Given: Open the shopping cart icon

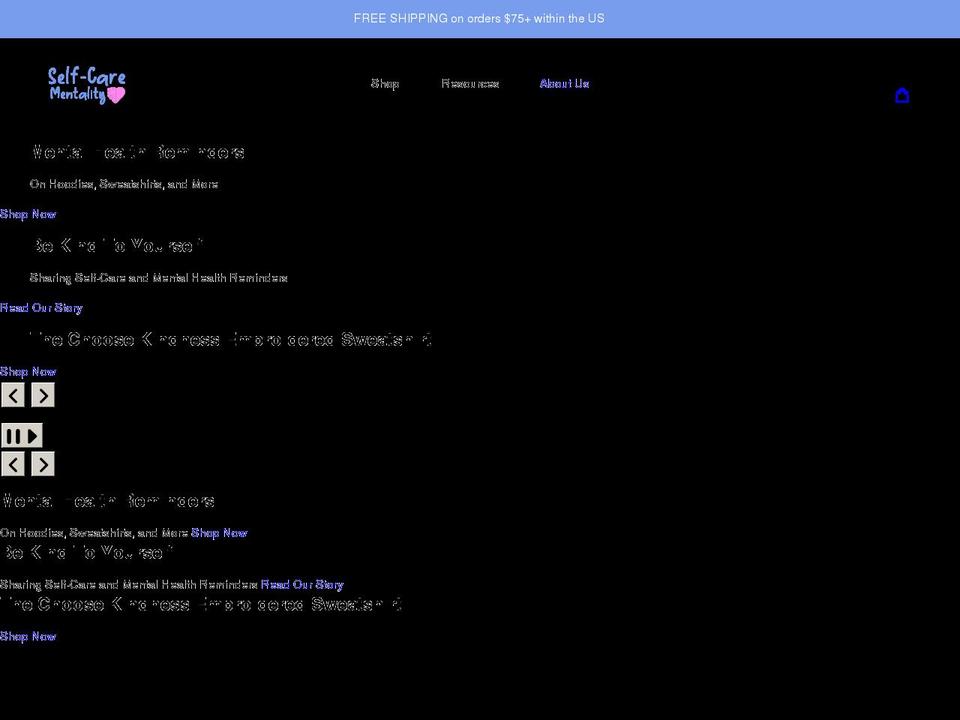Looking at the screenshot, I should pyautogui.click(x=903, y=95).
